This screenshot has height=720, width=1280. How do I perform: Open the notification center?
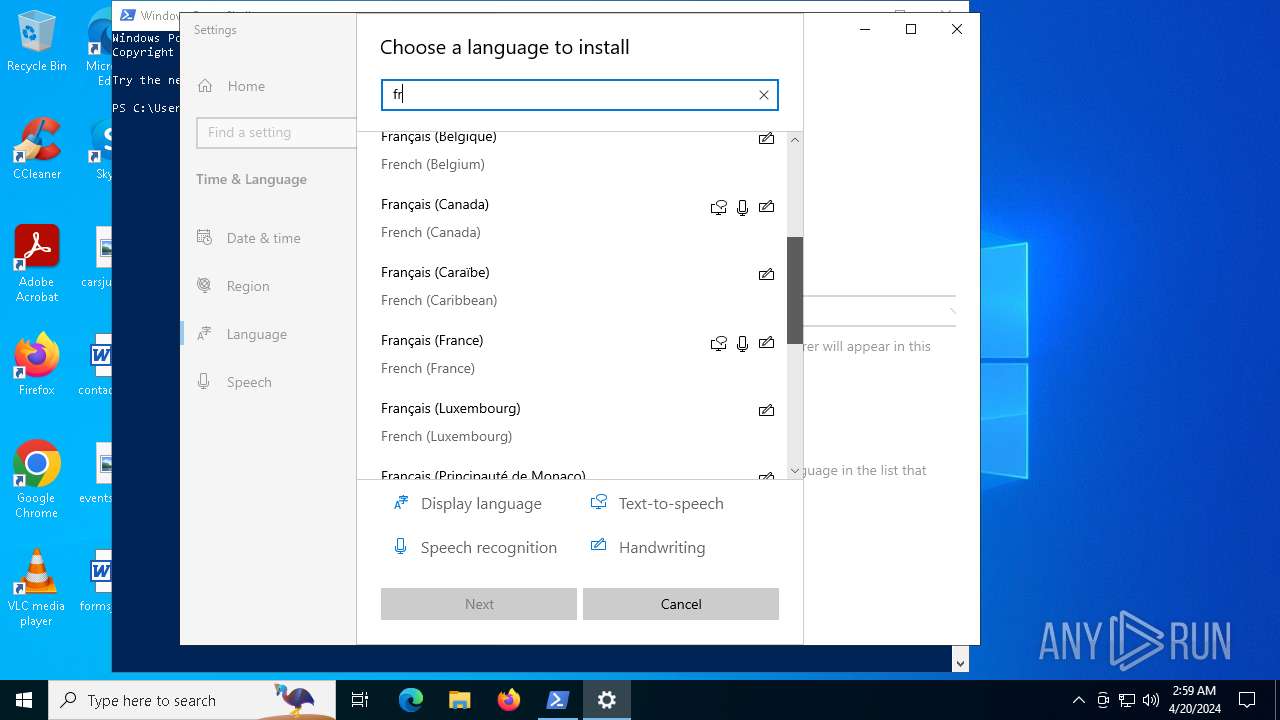click(1247, 700)
